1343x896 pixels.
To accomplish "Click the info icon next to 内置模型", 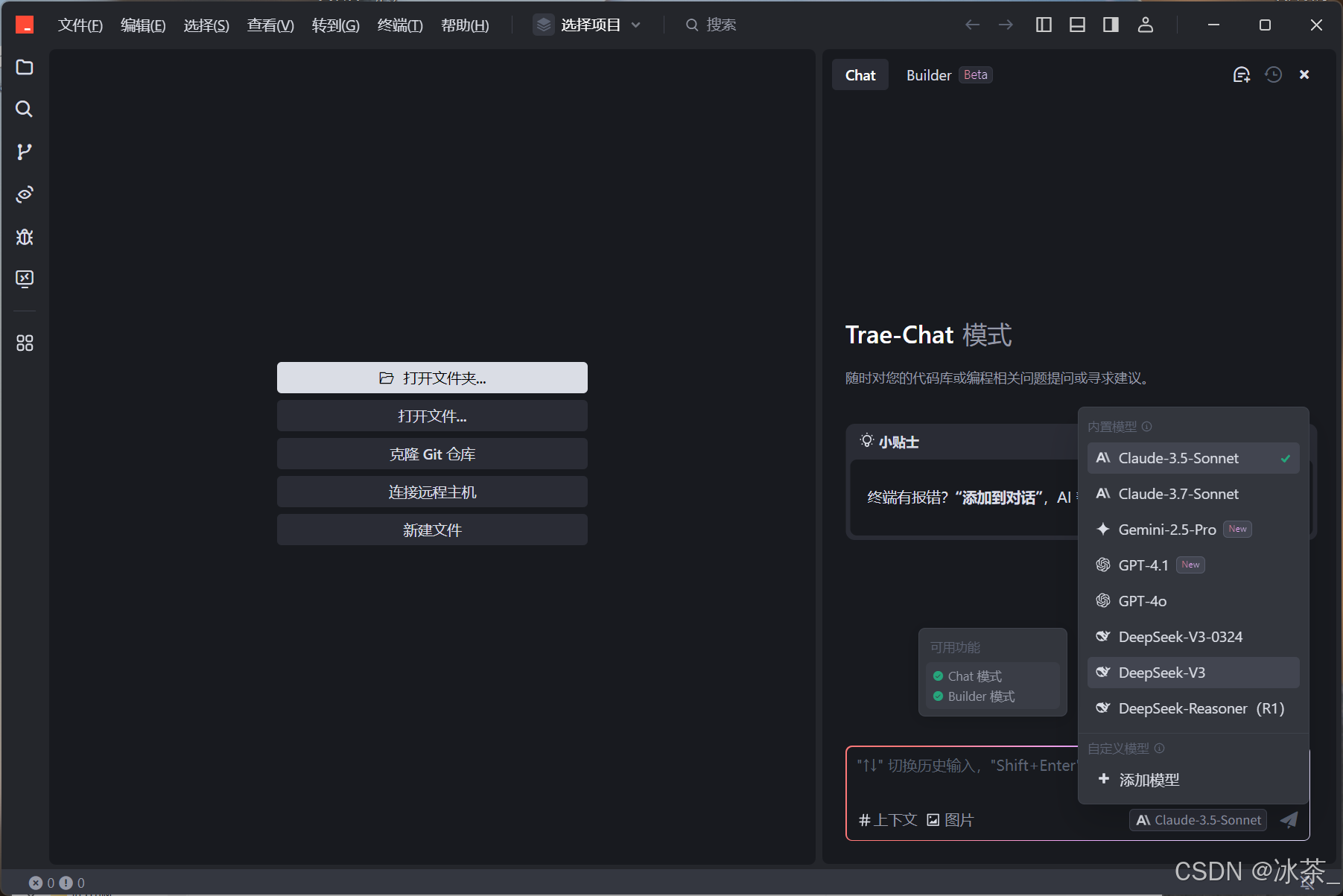I will pyautogui.click(x=1147, y=427).
